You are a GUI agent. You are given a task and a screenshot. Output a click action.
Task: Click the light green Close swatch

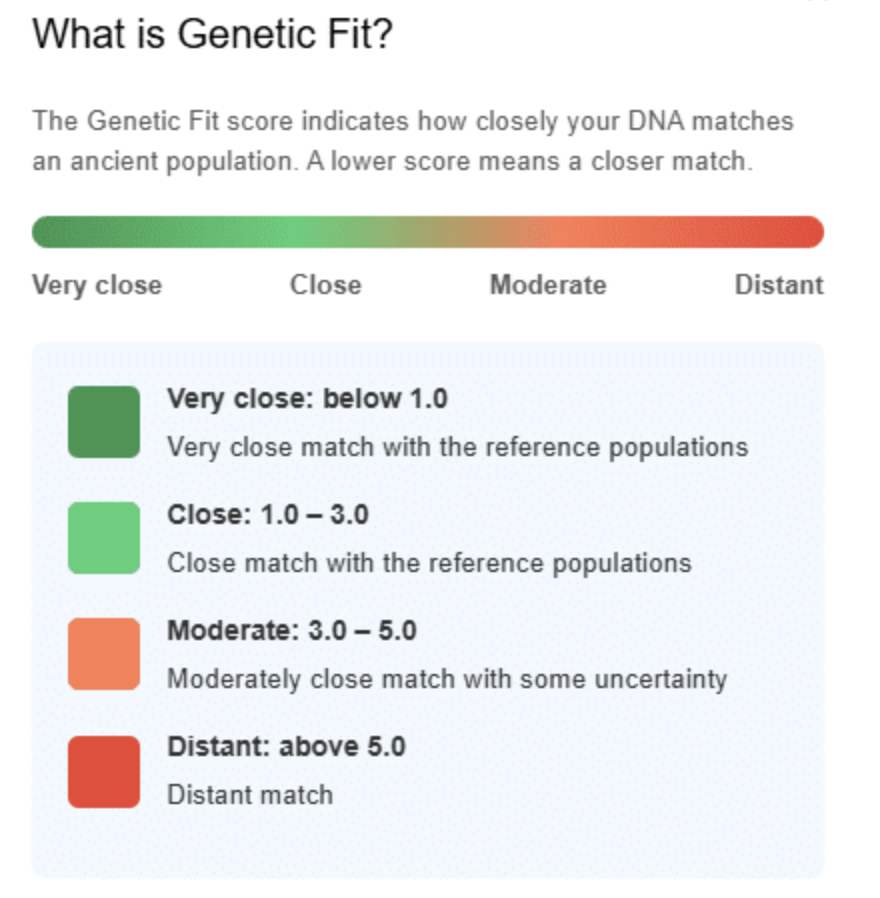[104, 538]
